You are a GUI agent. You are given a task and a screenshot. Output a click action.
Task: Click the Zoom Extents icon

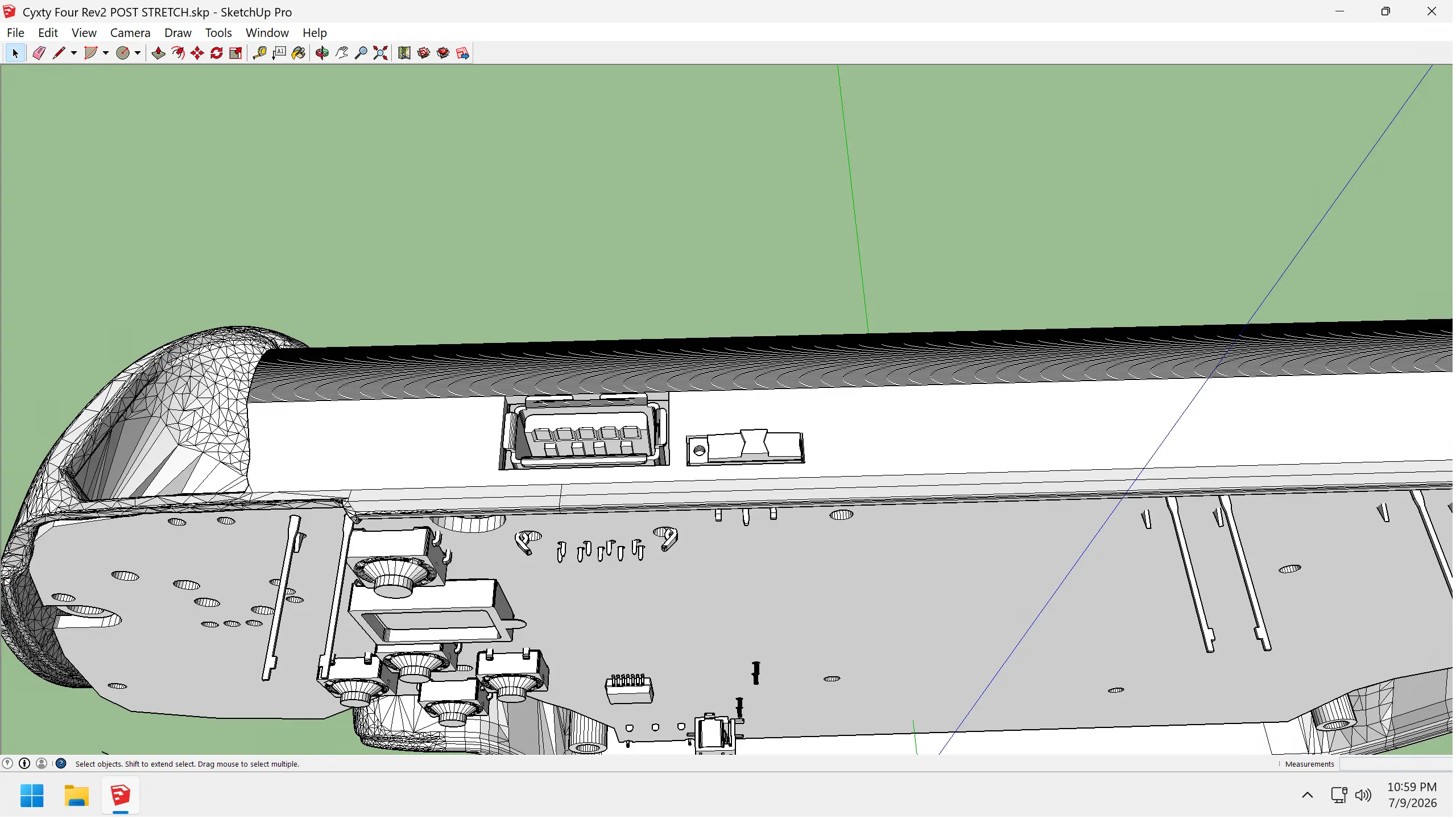click(380, 53)
